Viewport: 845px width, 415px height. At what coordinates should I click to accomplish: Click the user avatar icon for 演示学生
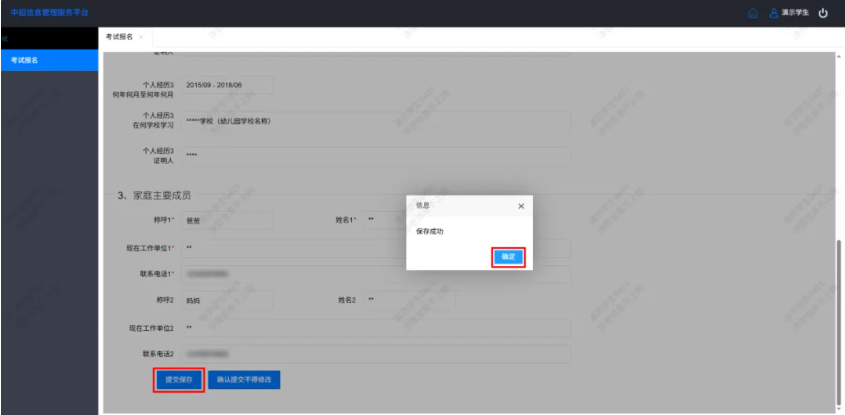pos(773,13)
